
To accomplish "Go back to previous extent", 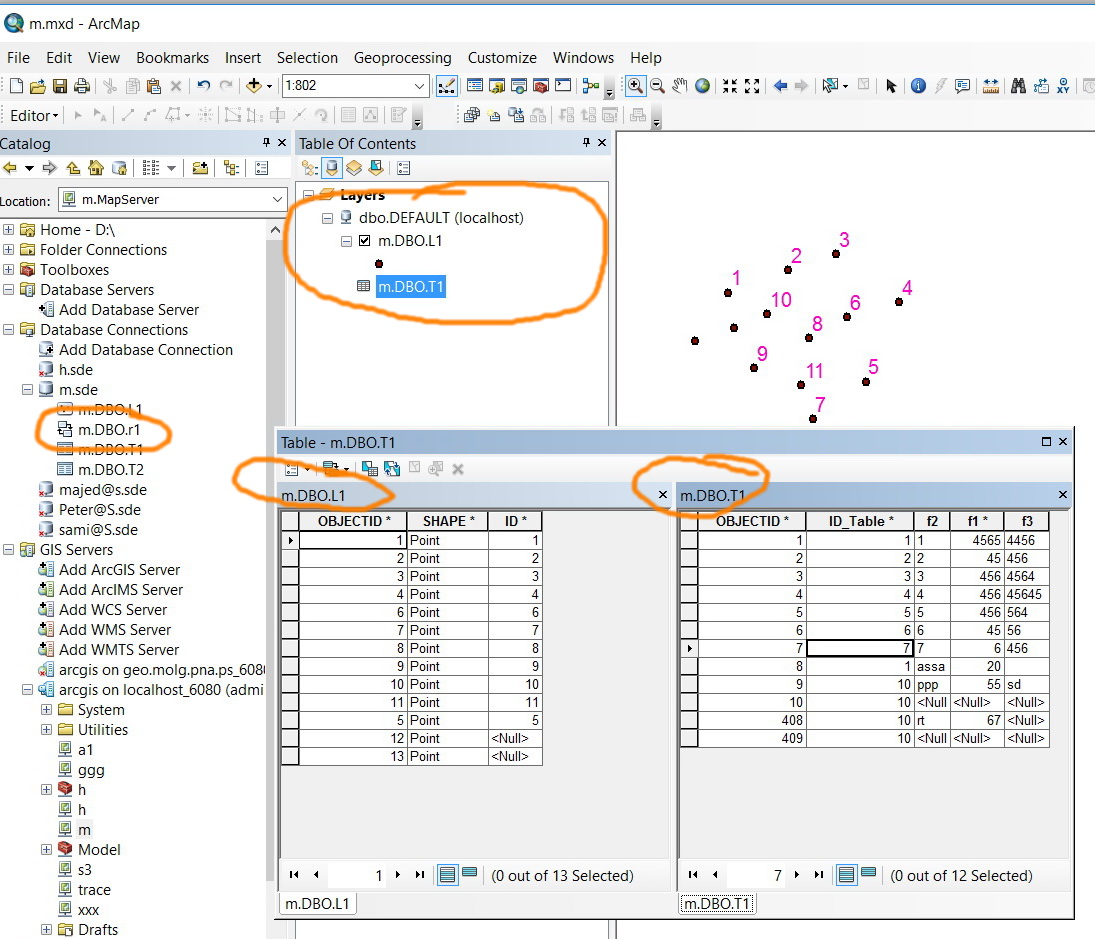I will point(780,86).
